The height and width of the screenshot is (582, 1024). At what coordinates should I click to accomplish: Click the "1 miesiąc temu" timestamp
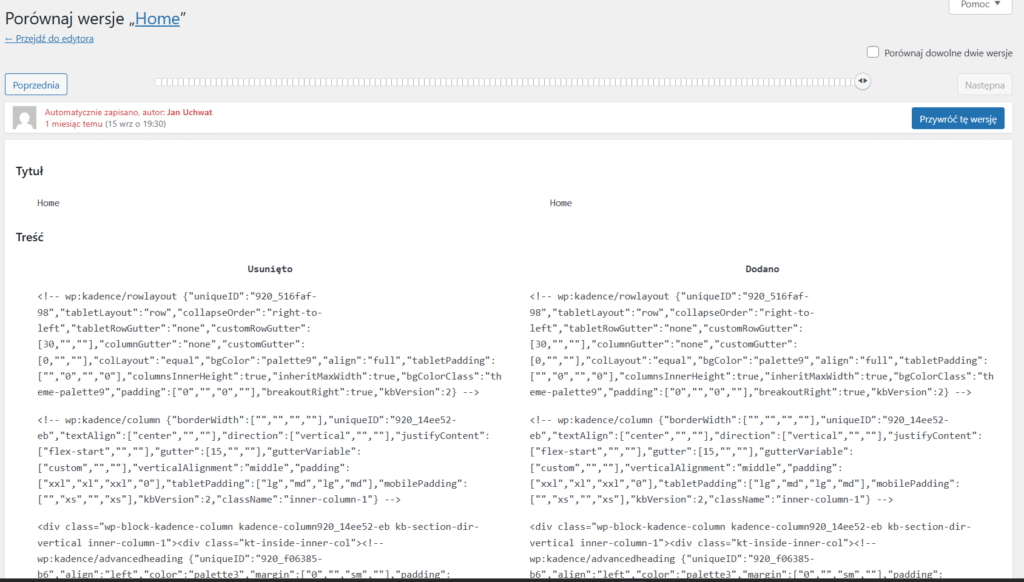[73, 124]
